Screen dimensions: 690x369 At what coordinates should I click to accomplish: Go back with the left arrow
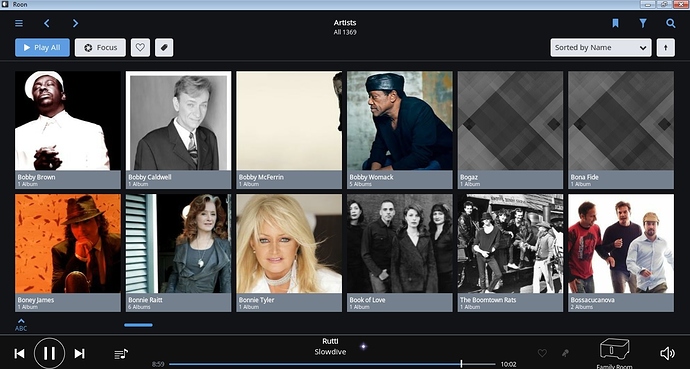(x=47, y=23)
